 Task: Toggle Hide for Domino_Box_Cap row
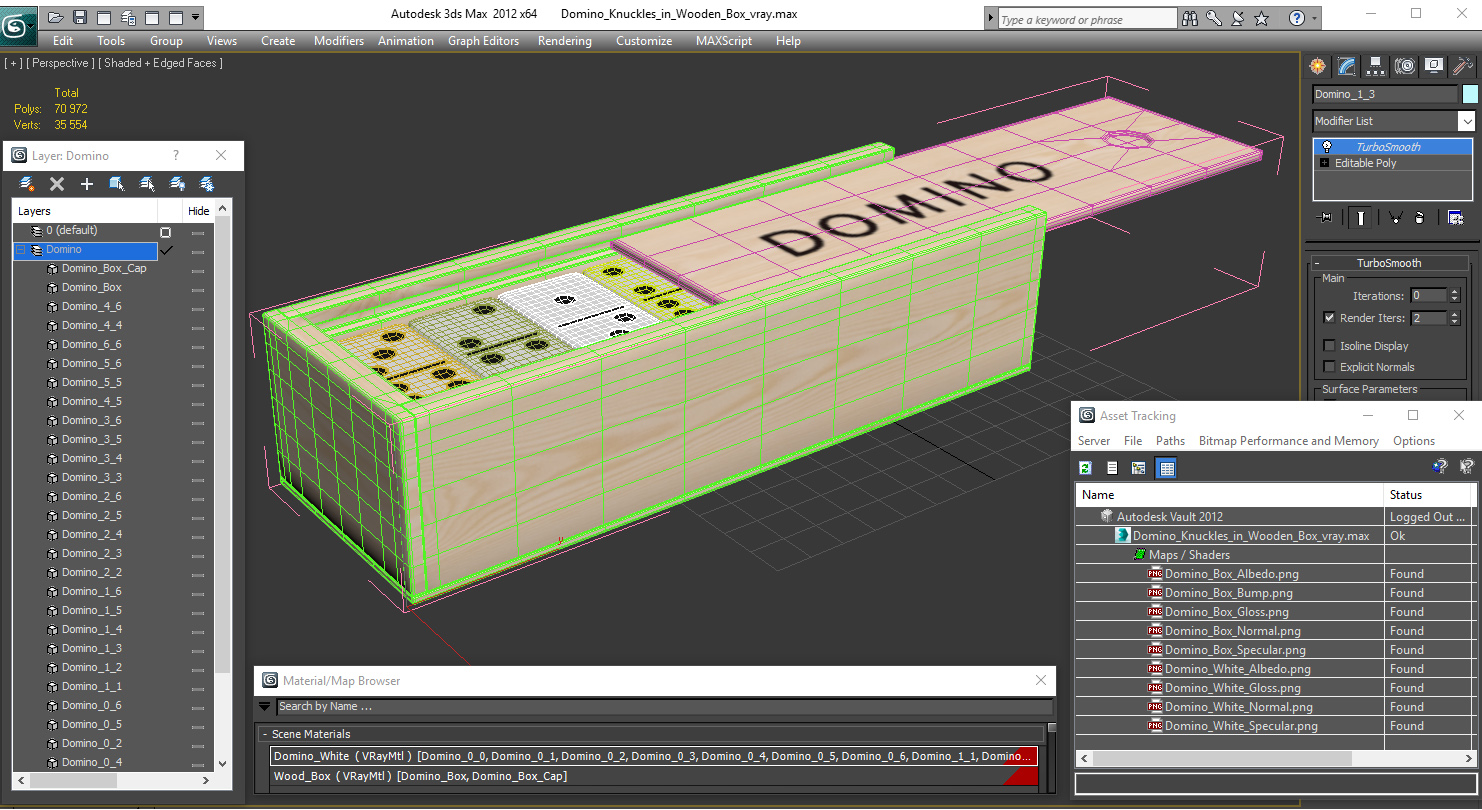click(198, 269)
